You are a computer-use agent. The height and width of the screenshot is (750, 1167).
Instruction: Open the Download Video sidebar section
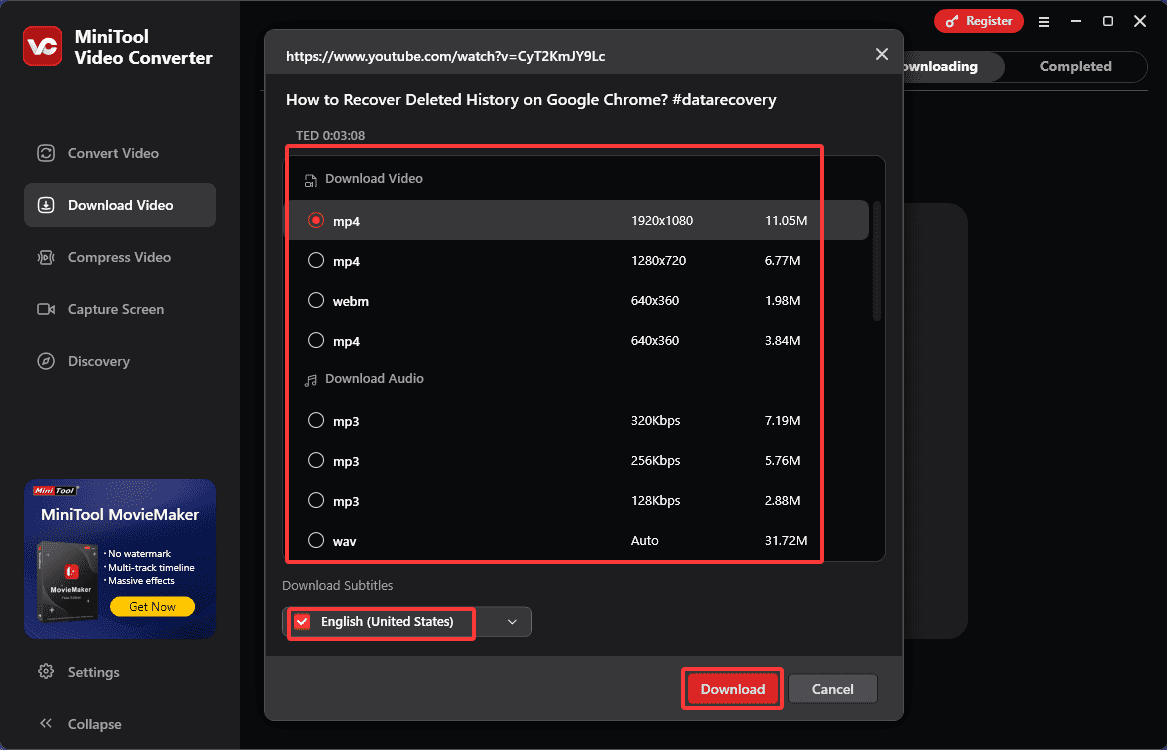(x=120, y=205)
